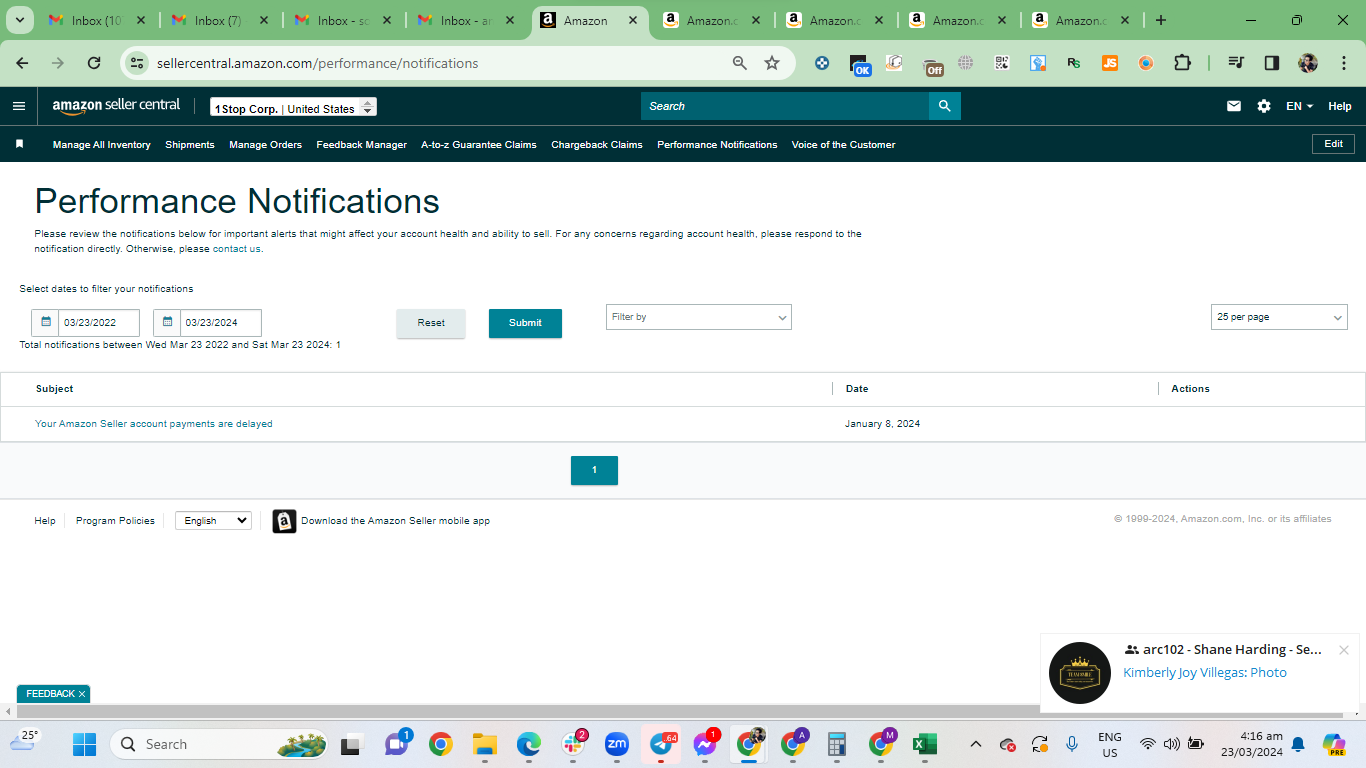
Task: Launch Excel from the taskbar
Action: pyautogui.click(x=924, y=744)
